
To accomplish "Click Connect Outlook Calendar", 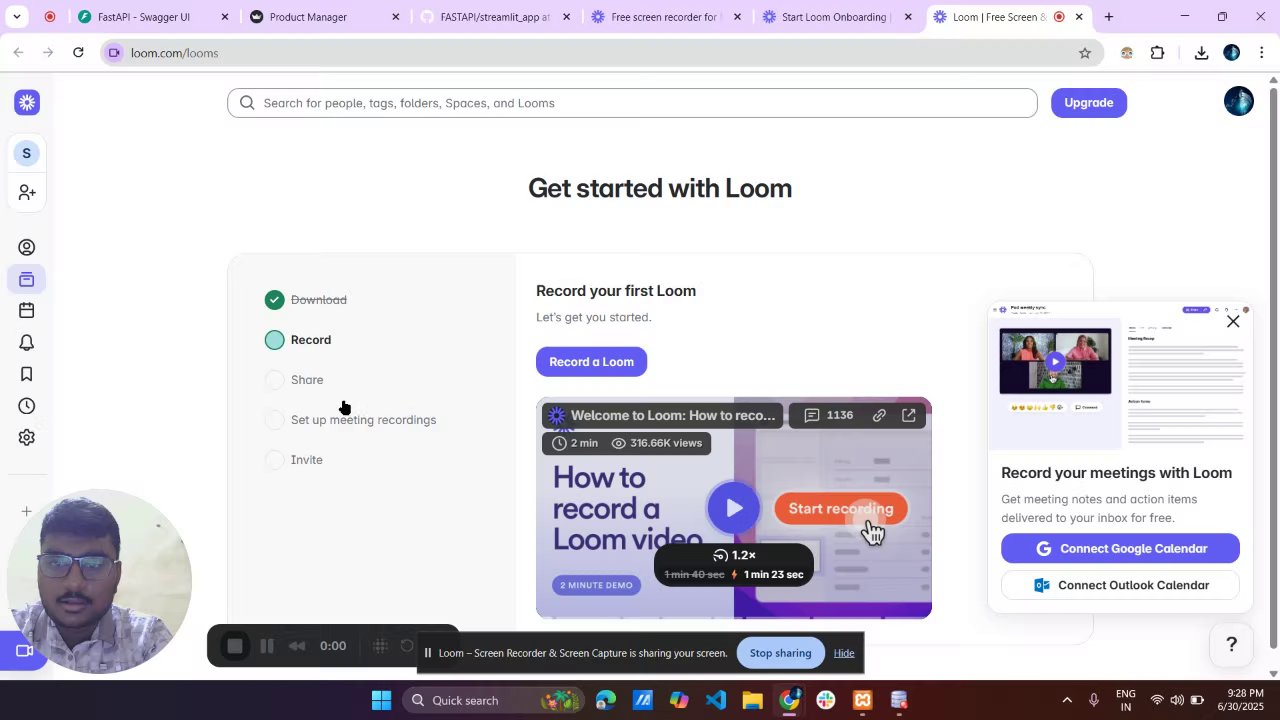I will pyautogui.click(x=1120, y=585).
